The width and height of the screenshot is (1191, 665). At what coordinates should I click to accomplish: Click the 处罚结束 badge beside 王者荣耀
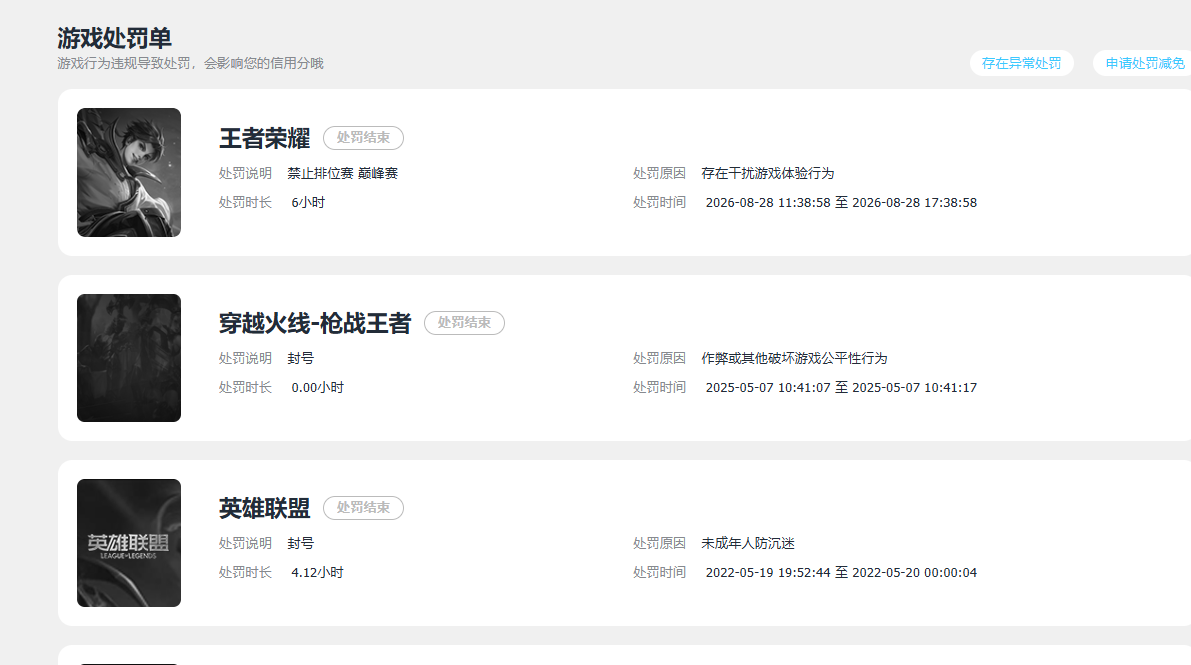[x=363, y=138]
